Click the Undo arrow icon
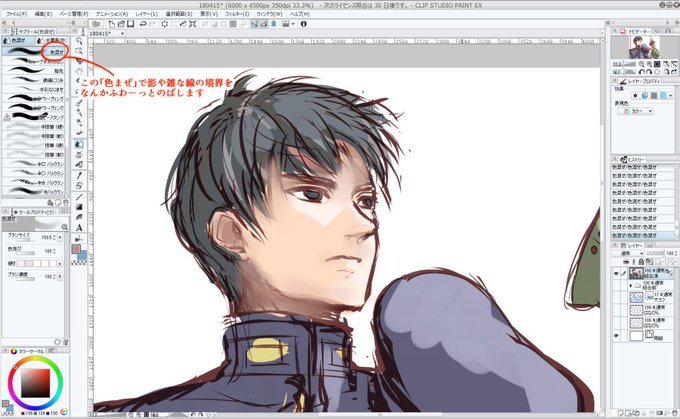680x419 pixels. coord(142,24)
